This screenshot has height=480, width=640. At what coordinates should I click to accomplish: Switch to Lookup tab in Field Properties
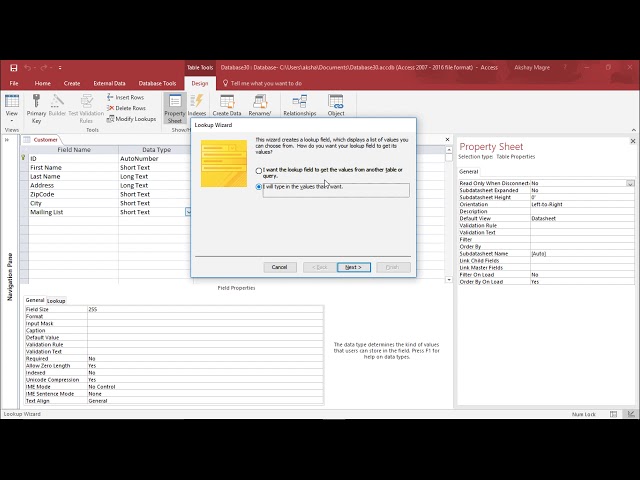(x=56, y=301)
